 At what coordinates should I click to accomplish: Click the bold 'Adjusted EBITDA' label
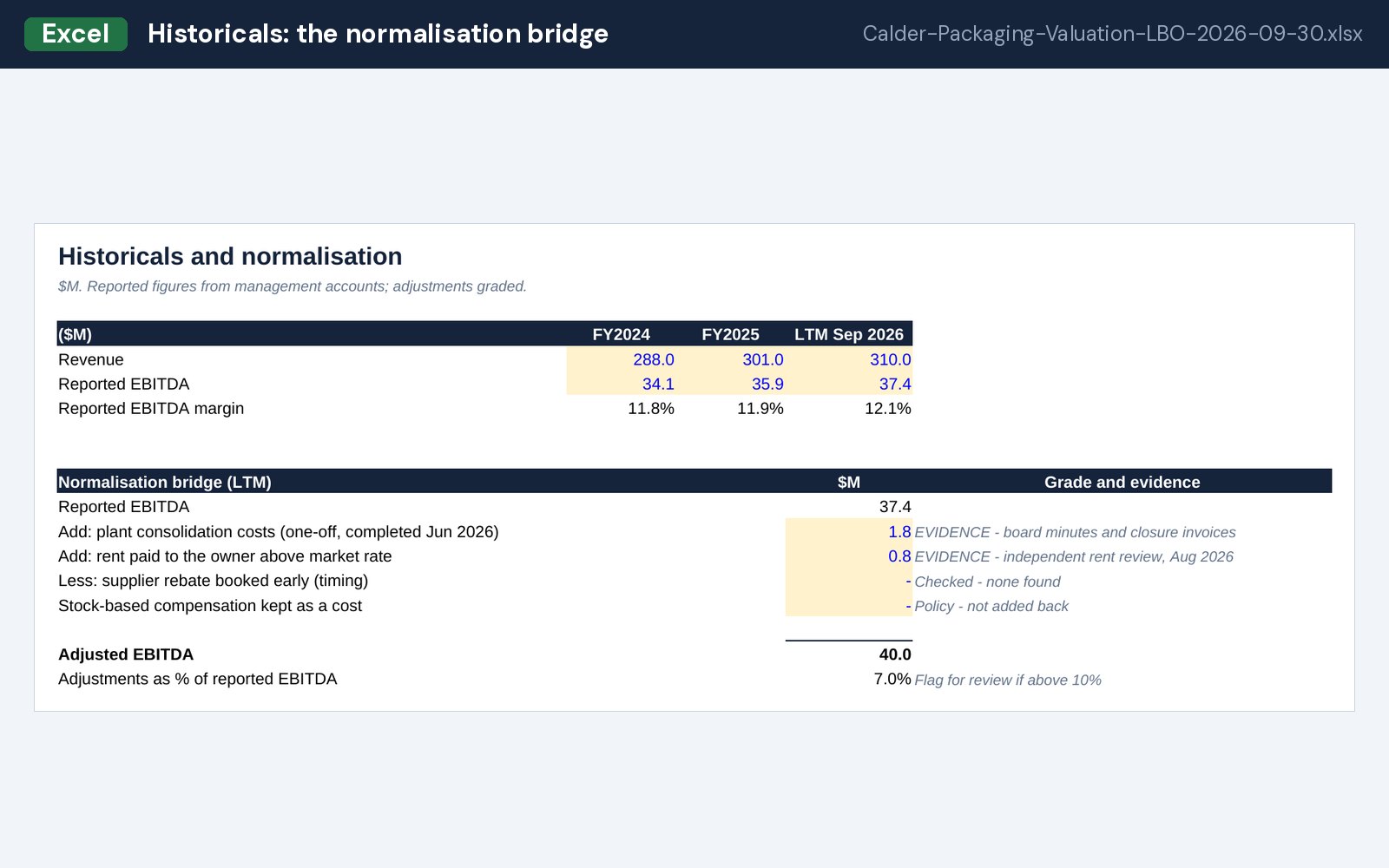[126, 654]
